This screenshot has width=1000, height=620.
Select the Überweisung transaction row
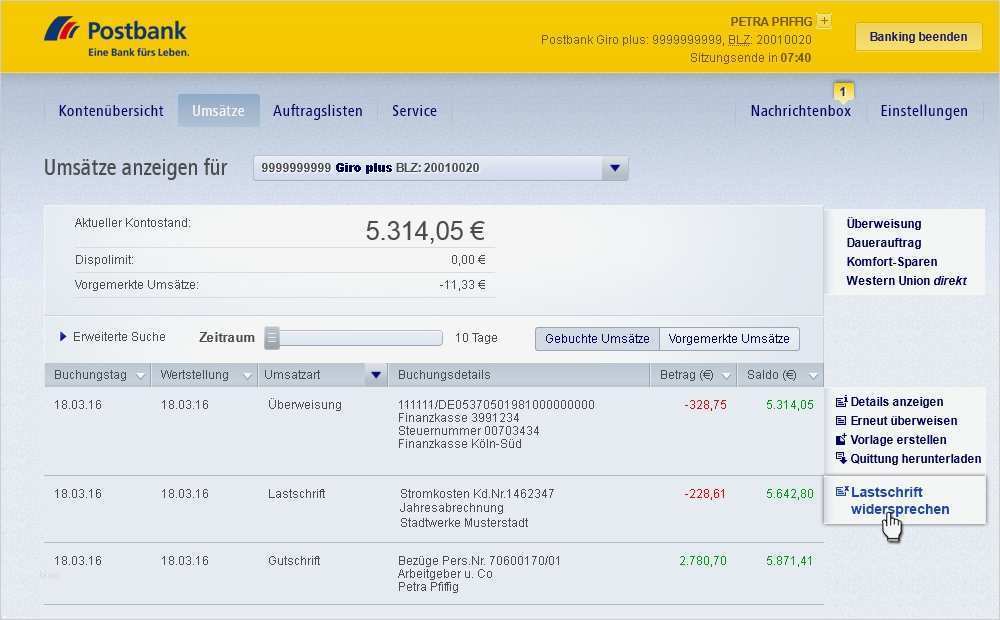pos(434,431)
